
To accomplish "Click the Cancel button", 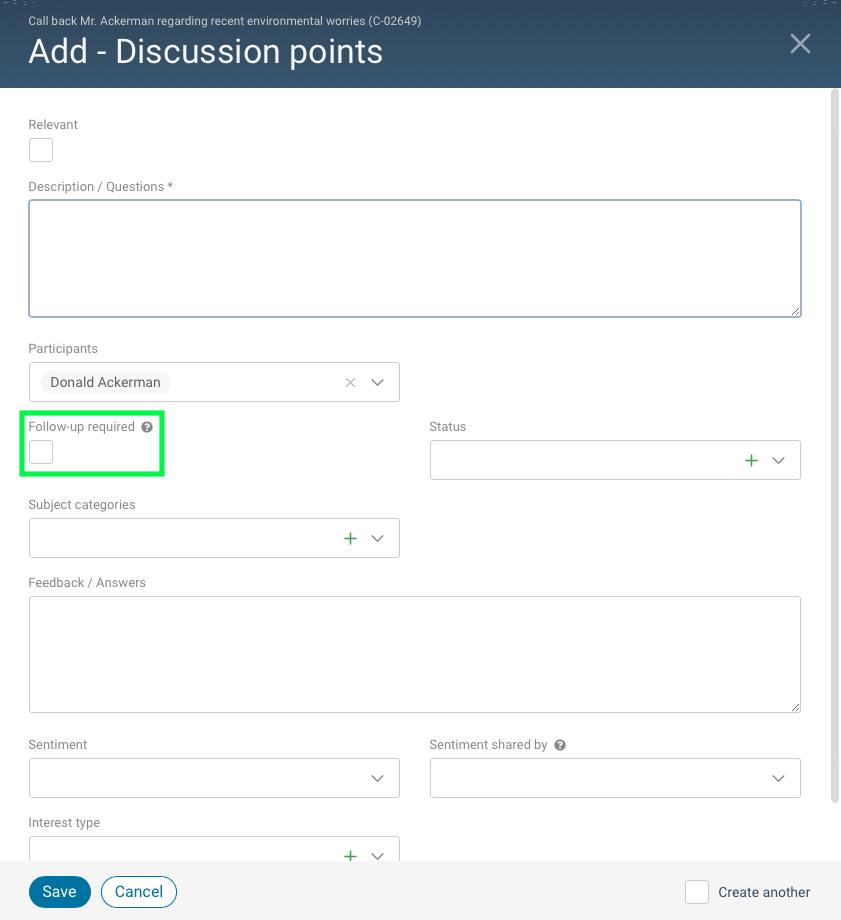I will (138, 892).
